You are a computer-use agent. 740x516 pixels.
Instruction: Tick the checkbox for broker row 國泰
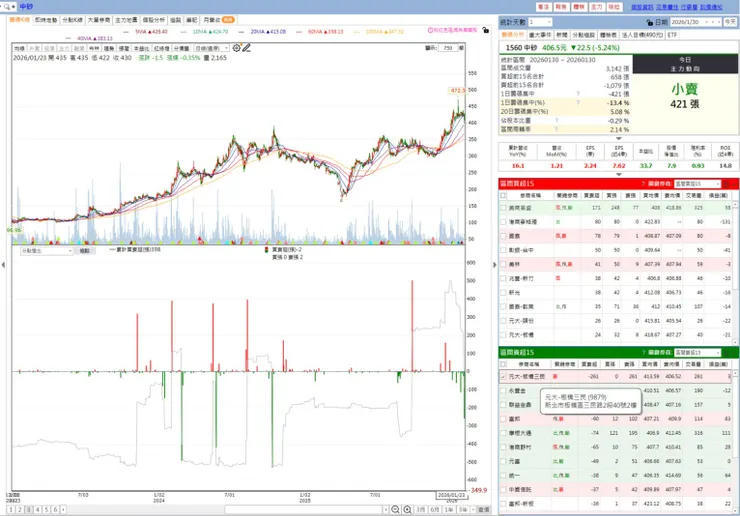pyautogui.click(x=504, y=236)
